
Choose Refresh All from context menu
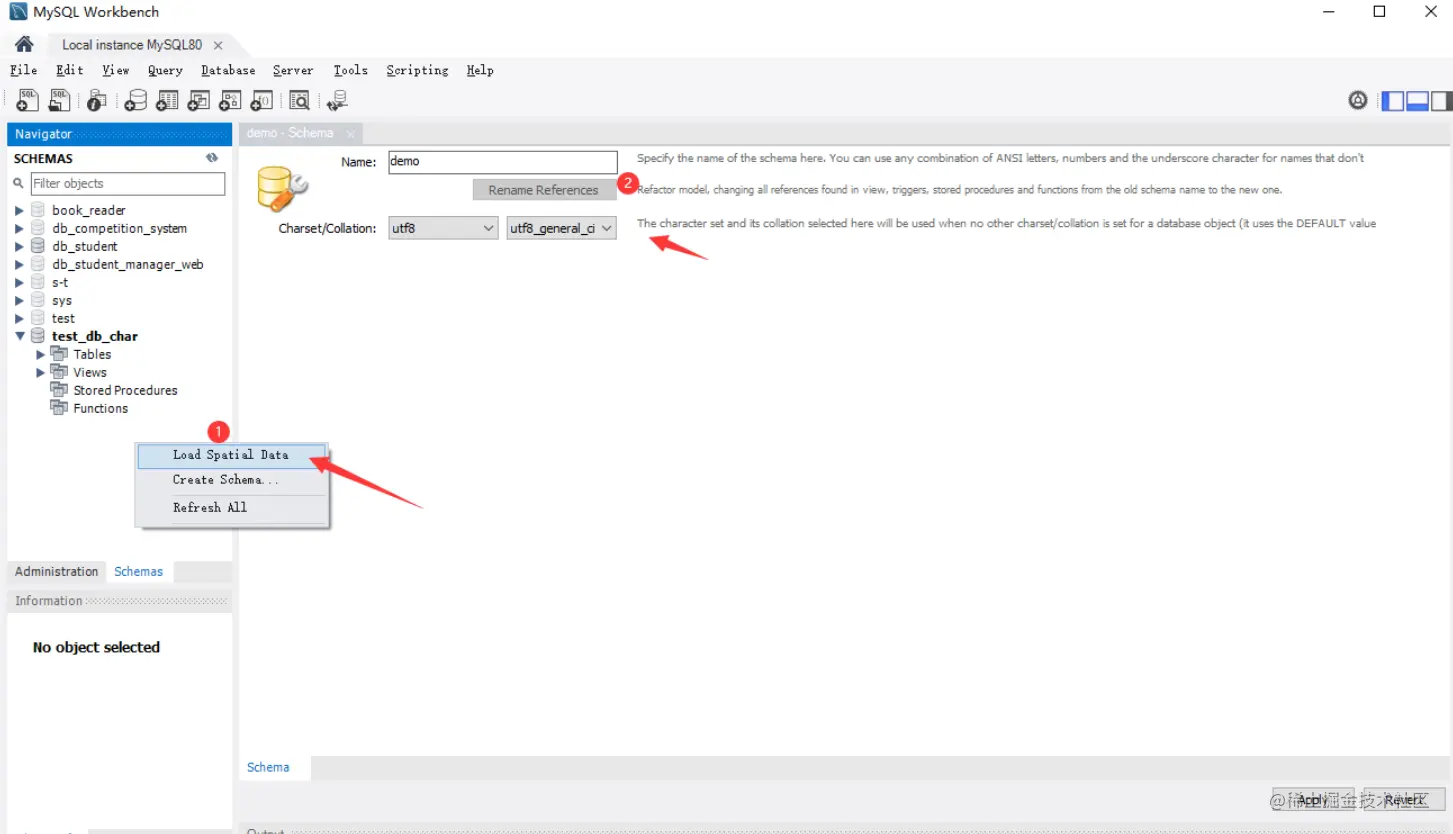click(x=232, y=508)
